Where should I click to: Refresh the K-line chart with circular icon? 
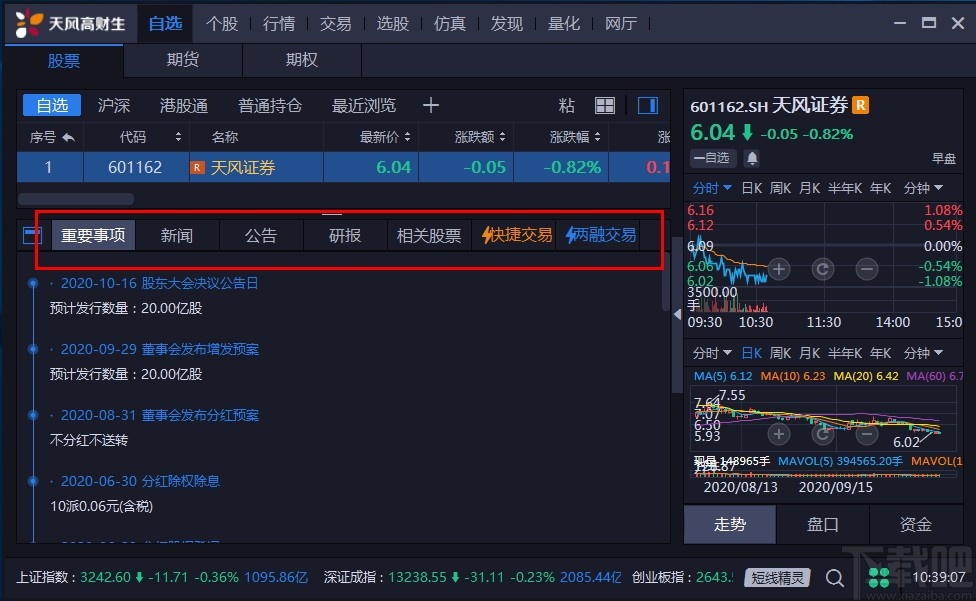coord(823,268)
